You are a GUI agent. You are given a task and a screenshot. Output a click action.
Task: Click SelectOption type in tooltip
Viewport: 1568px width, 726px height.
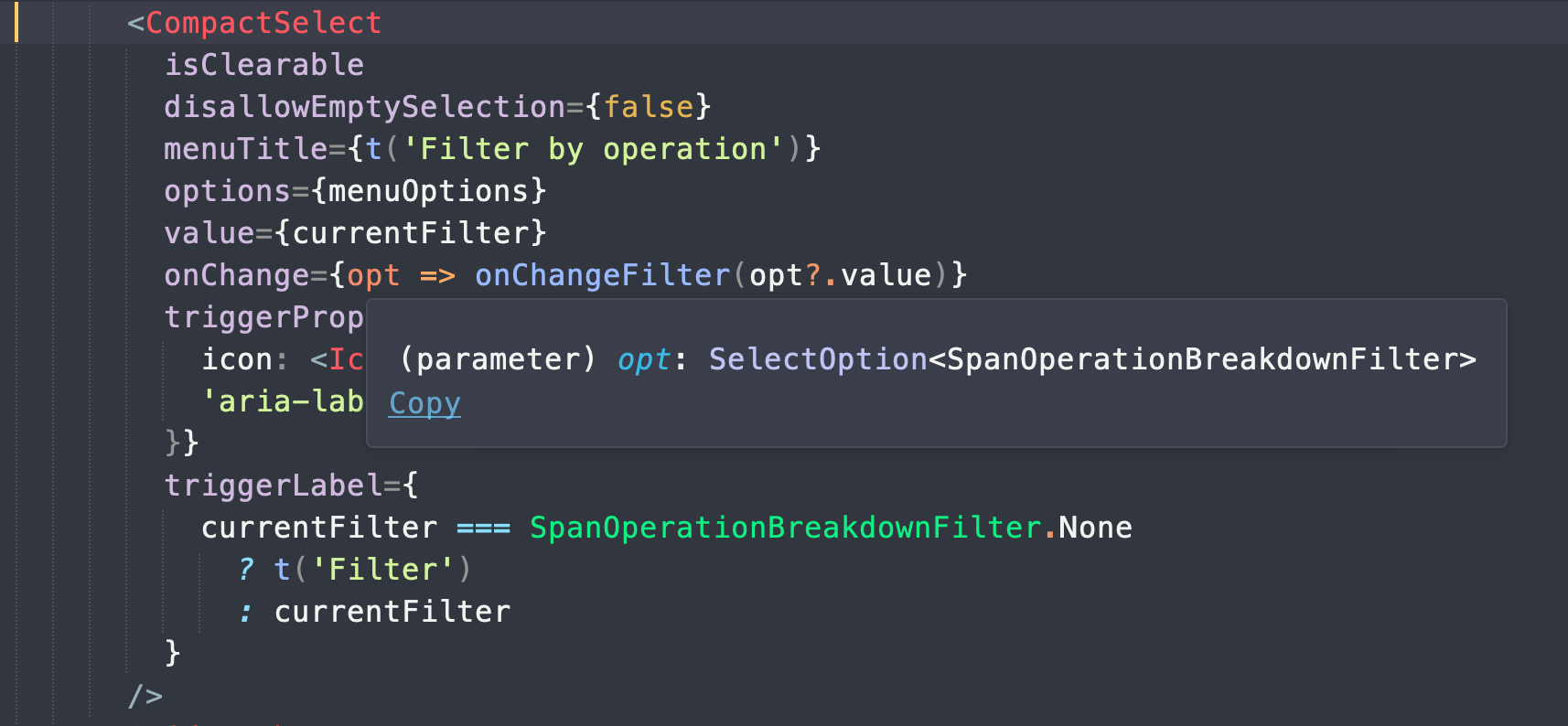click(818, 359)
